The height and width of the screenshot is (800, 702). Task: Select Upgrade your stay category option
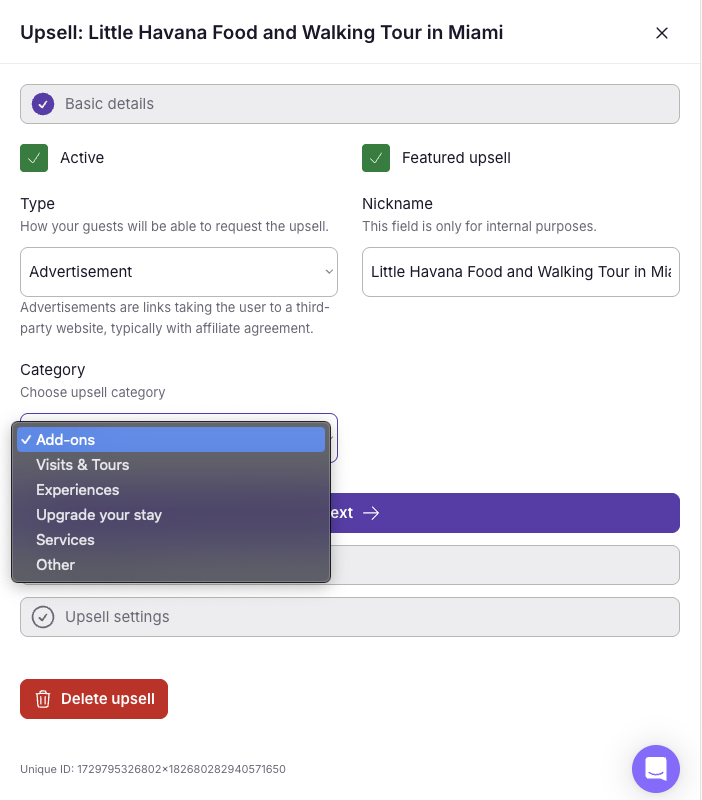[98, 515]
